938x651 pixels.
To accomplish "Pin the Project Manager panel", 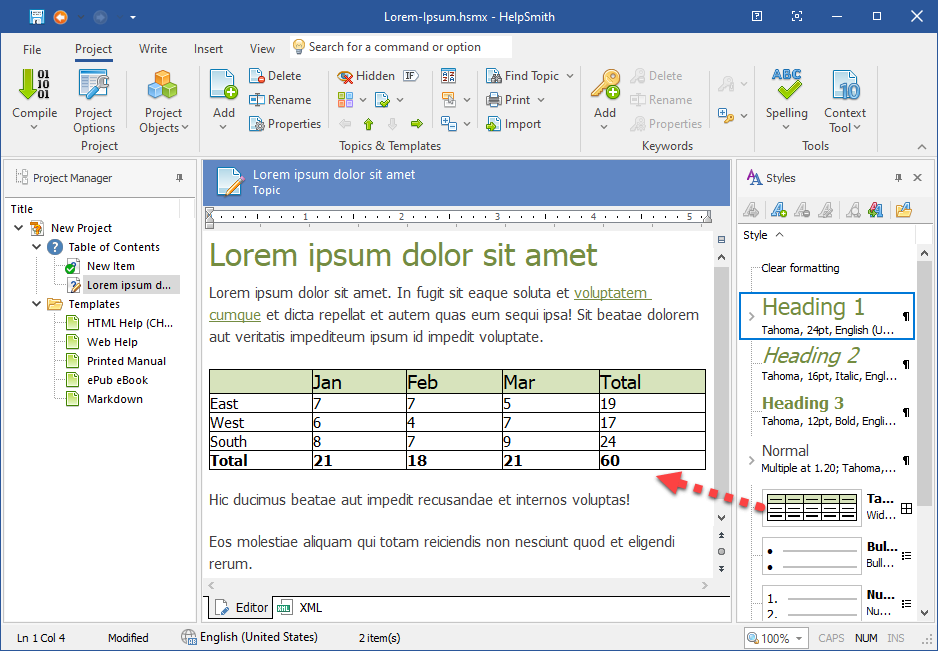I will point(179,178).
